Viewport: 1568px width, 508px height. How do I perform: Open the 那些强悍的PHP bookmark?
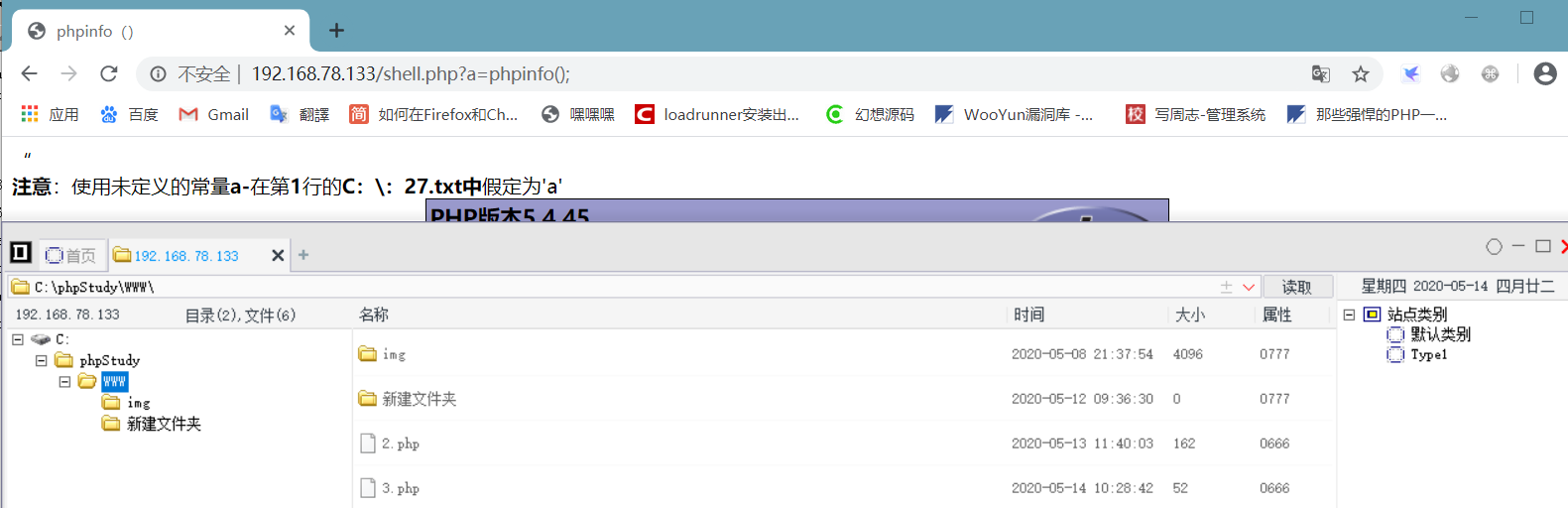coord(1367,115)
